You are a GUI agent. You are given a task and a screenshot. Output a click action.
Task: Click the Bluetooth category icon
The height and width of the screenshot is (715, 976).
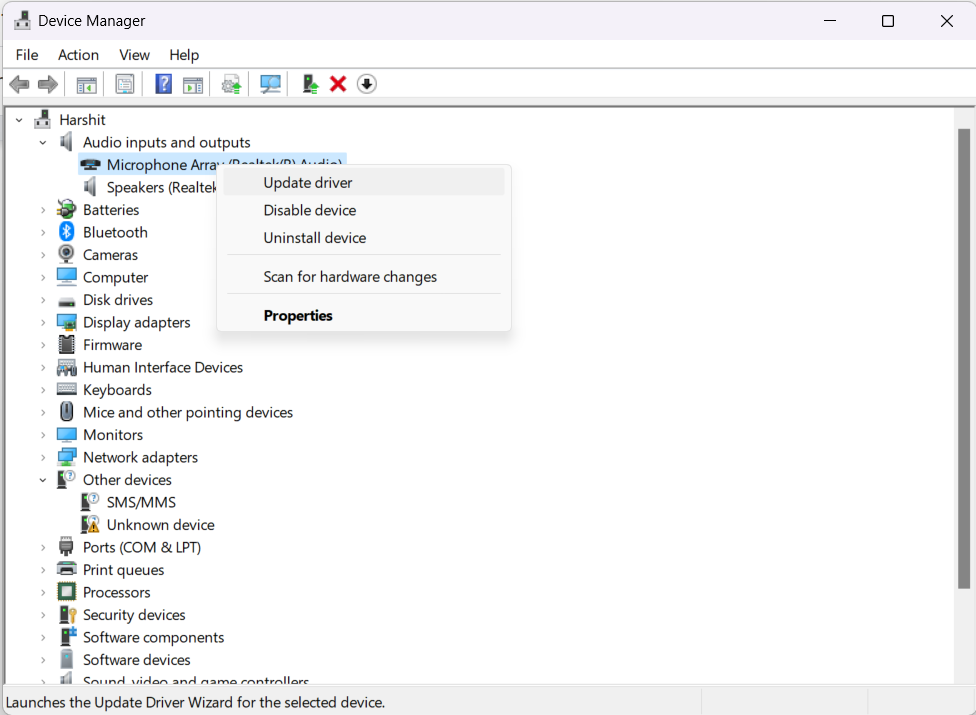point(67,232)
